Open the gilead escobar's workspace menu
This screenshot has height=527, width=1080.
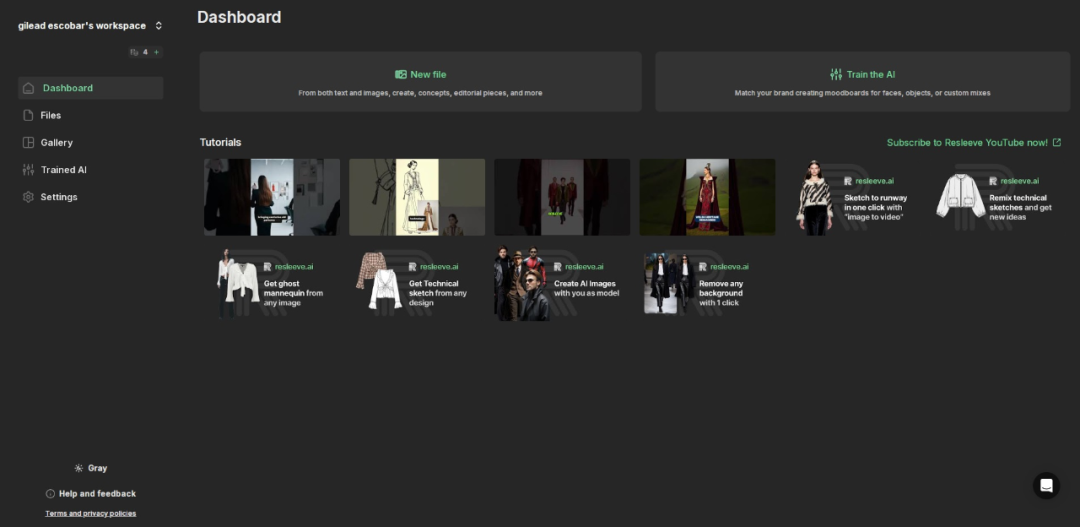(x=82, y=26)
